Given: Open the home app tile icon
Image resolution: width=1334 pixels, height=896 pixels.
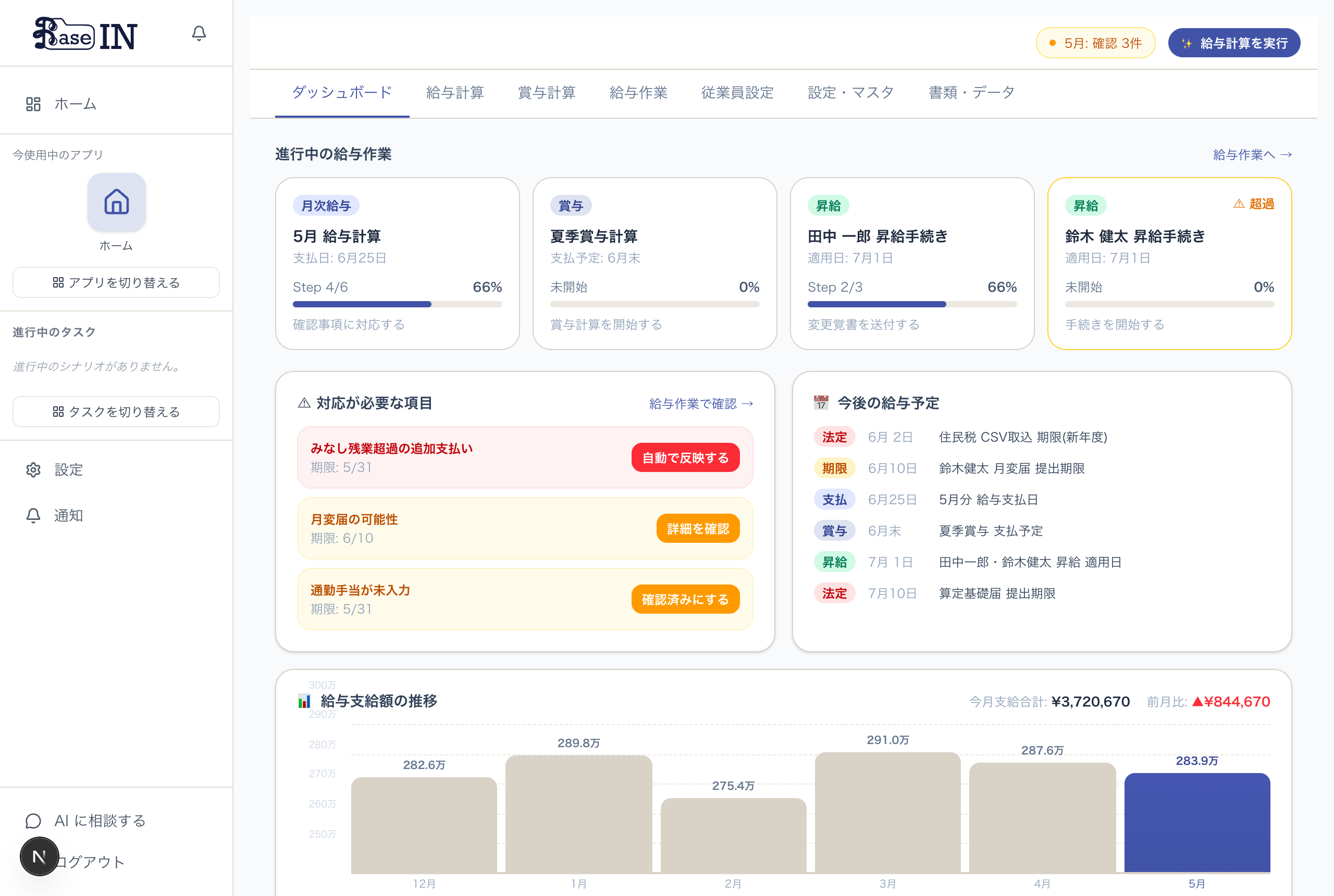Looking at the screenshot, I should (117, 202).
